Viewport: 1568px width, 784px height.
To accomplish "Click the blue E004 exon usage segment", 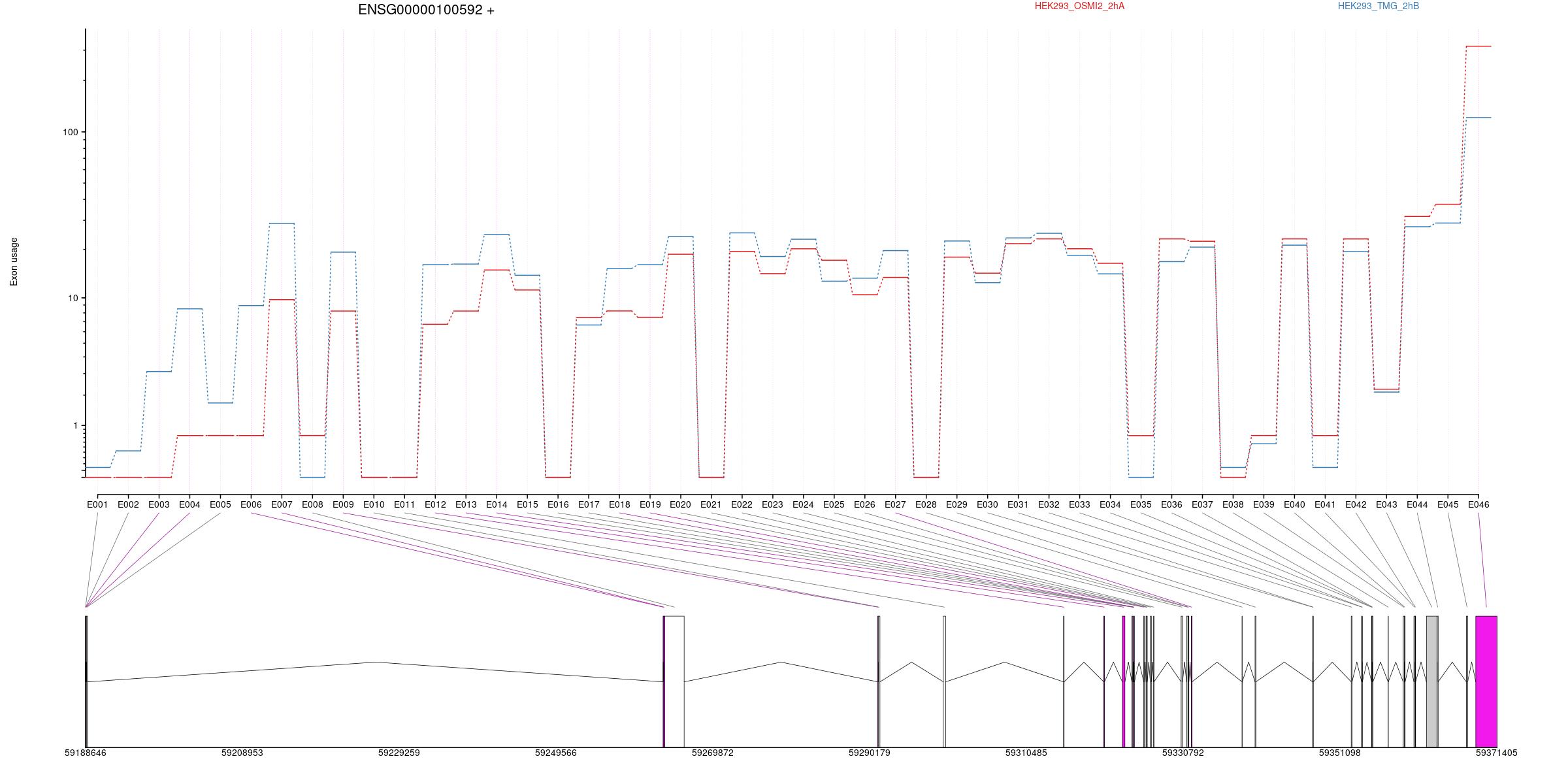I will point(189,308).
